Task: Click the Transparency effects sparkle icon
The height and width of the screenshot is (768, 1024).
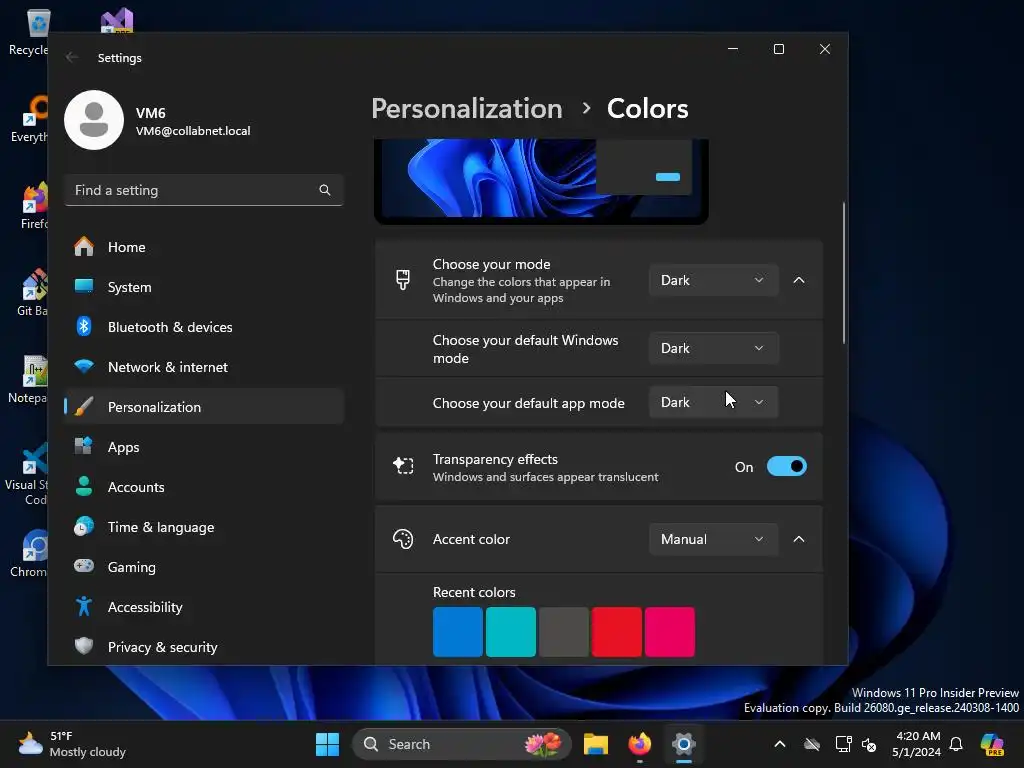Action: pyautogui.click(x=403, y=466)
